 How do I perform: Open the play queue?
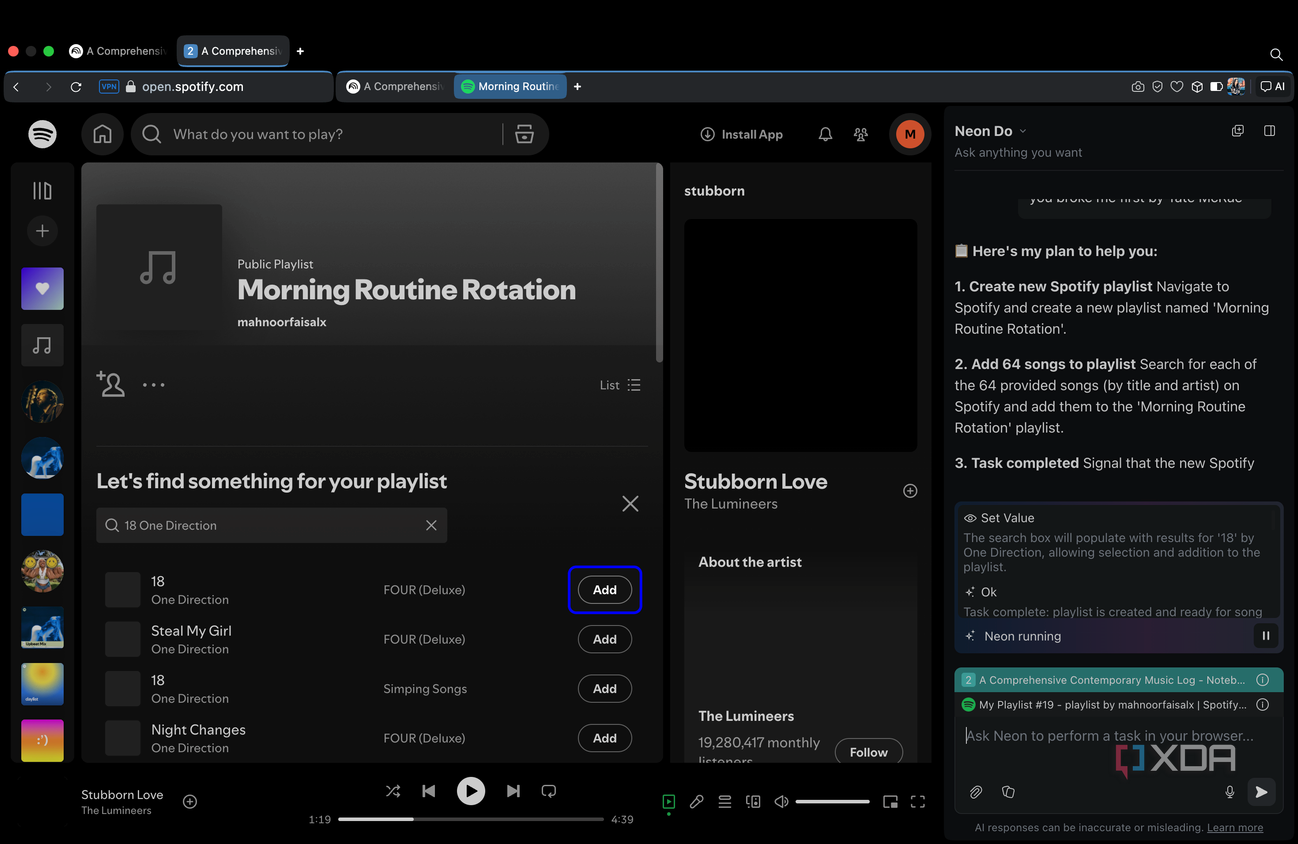[725, 801]
